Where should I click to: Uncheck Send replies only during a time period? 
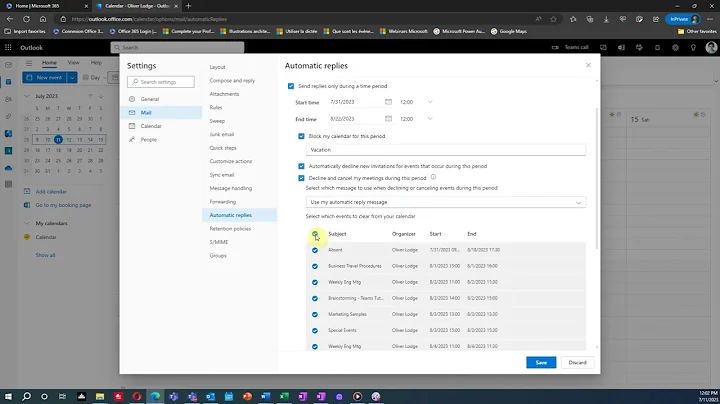291,86
